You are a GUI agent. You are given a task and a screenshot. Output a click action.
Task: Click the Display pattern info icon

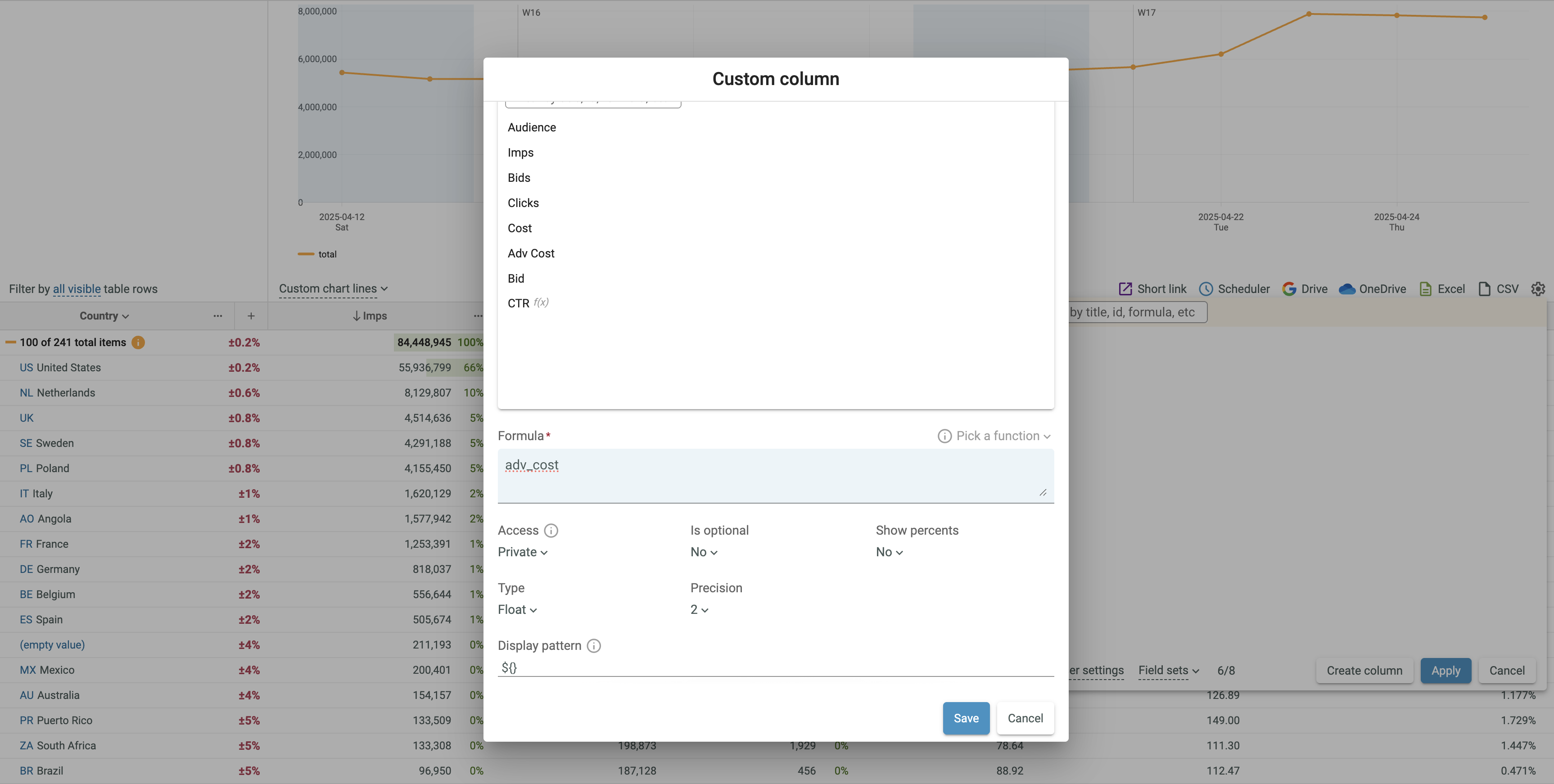[x=594, y=645]
